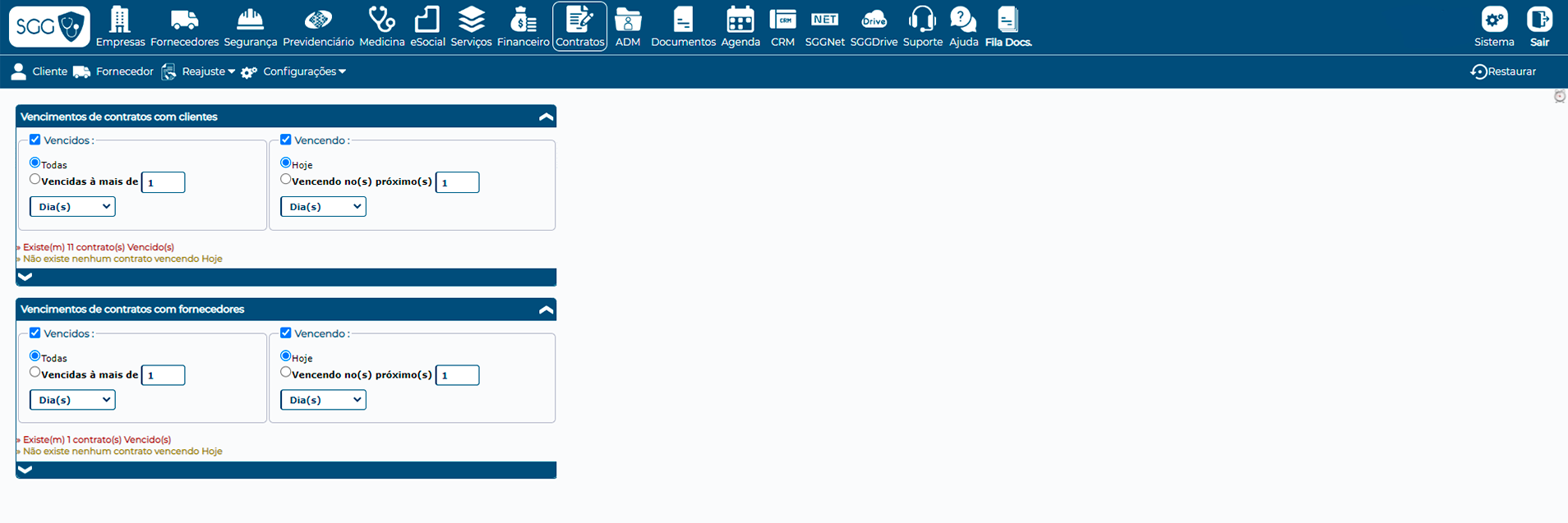Screen dimensions: 1568x523
Task: Open the Financeiro money bag icon
Action: [x=523, y=20]
